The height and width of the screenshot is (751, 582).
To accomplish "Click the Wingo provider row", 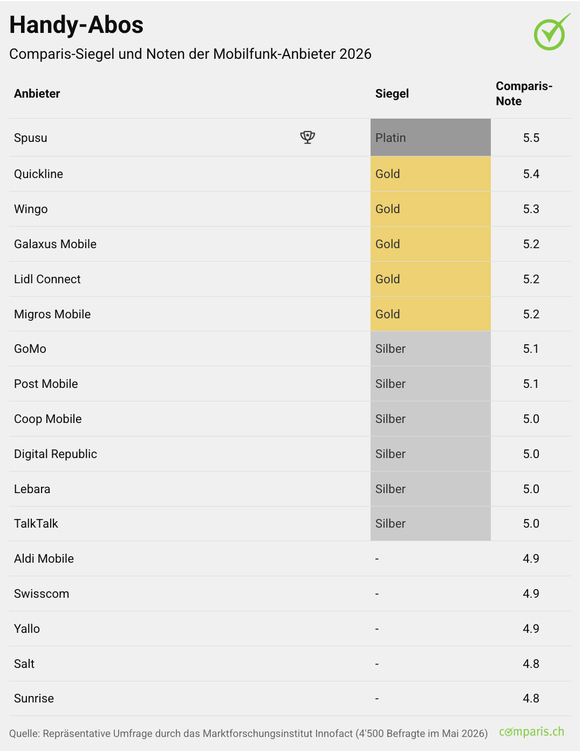I will (290, 209).
